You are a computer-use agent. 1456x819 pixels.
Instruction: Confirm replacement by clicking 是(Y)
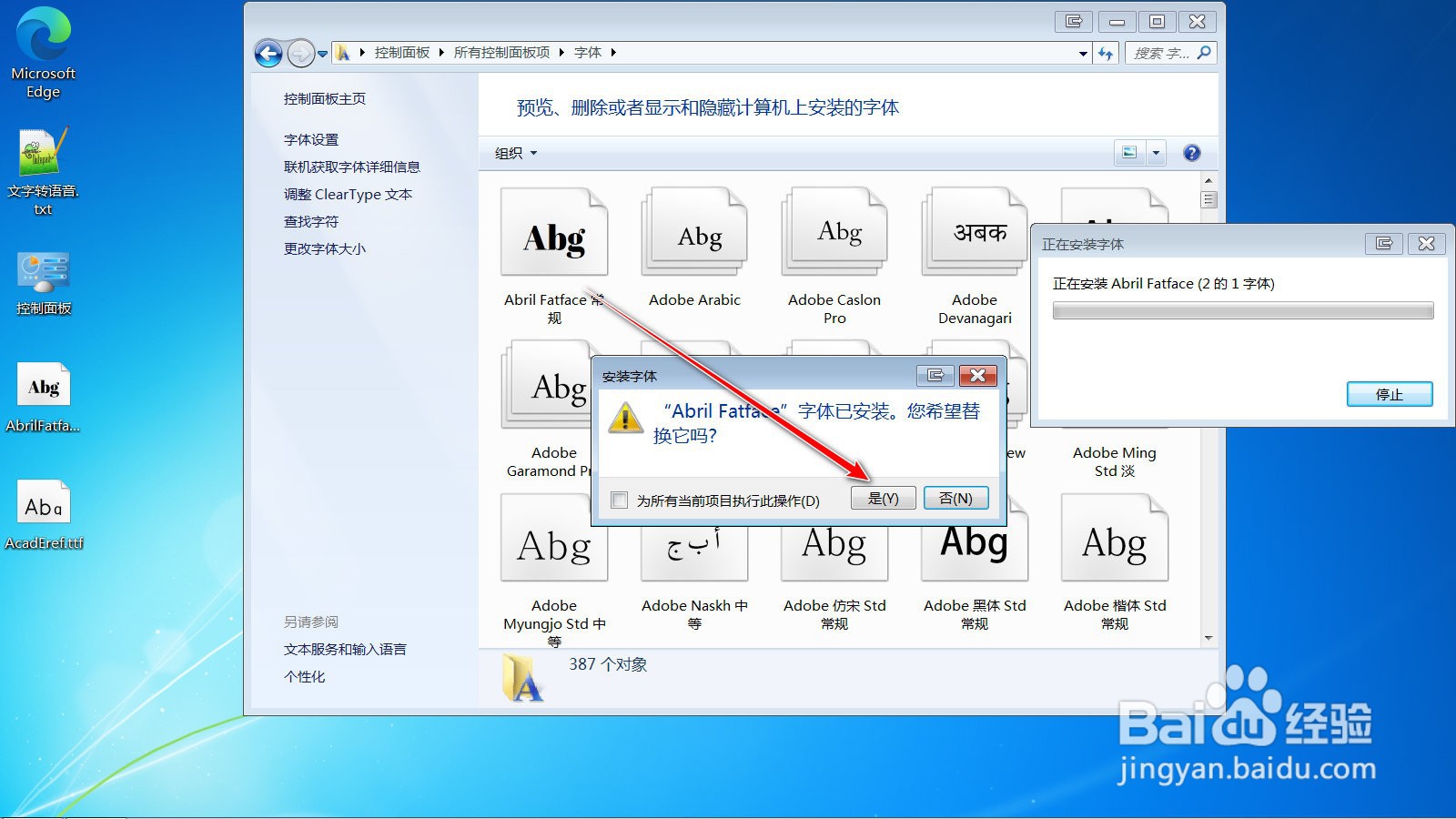click(x=883, y=498)
